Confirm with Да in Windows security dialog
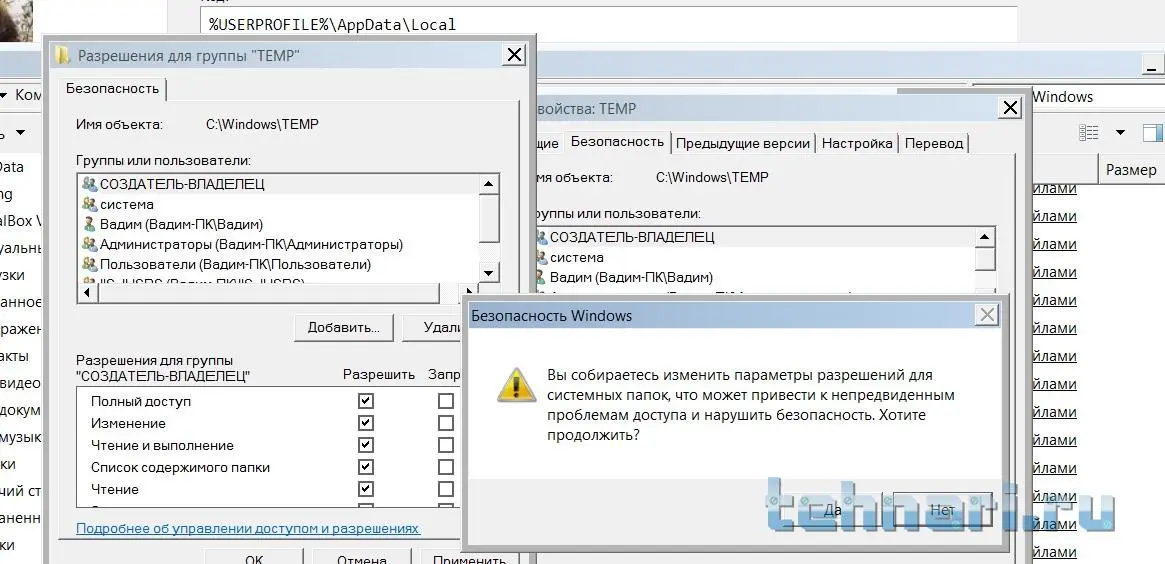1165x564 pixels. click(833, 510)
